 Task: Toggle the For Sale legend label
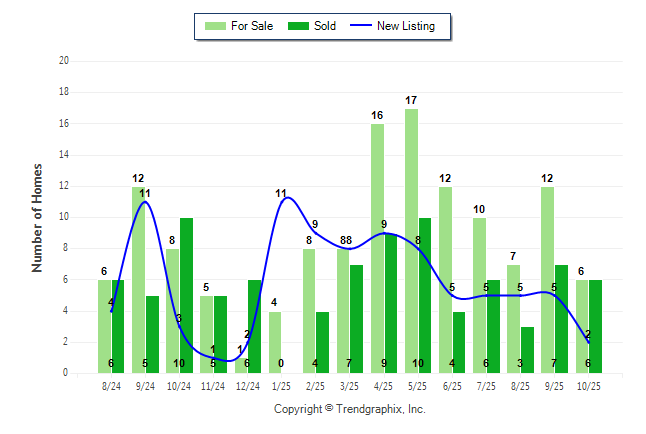[254, 26]
